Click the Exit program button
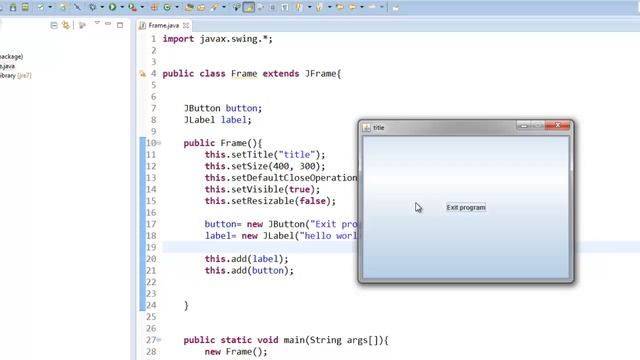Viewport: 640px width, 360px height. click(466, 207)
